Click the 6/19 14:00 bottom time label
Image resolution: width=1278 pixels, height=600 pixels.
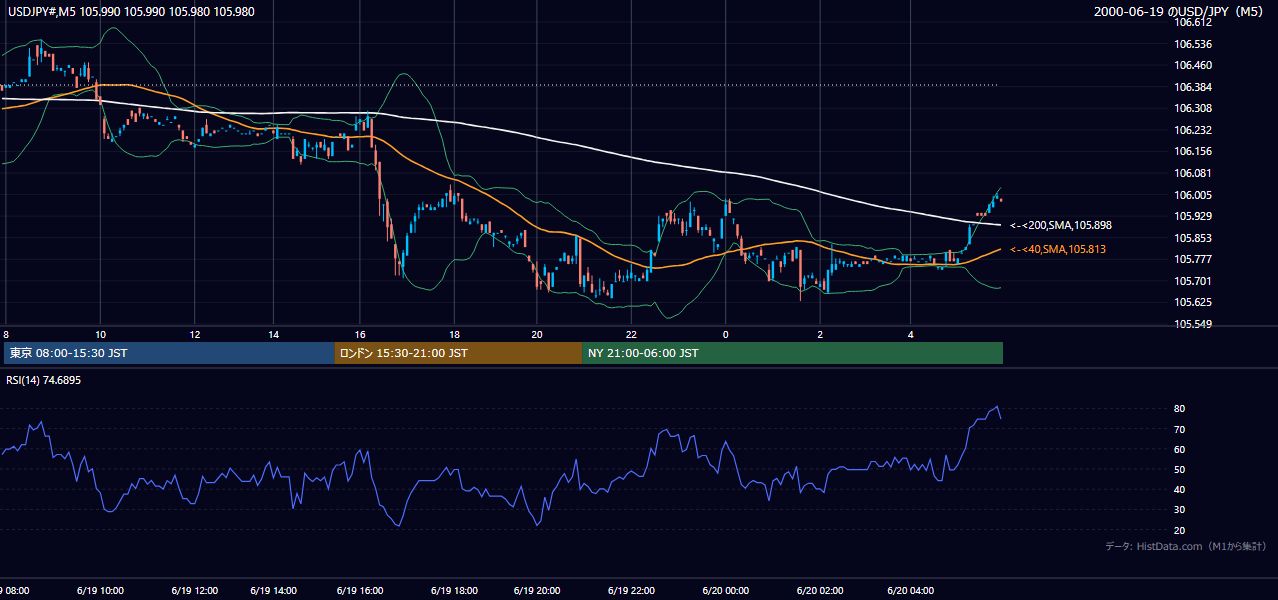(274, 590)
